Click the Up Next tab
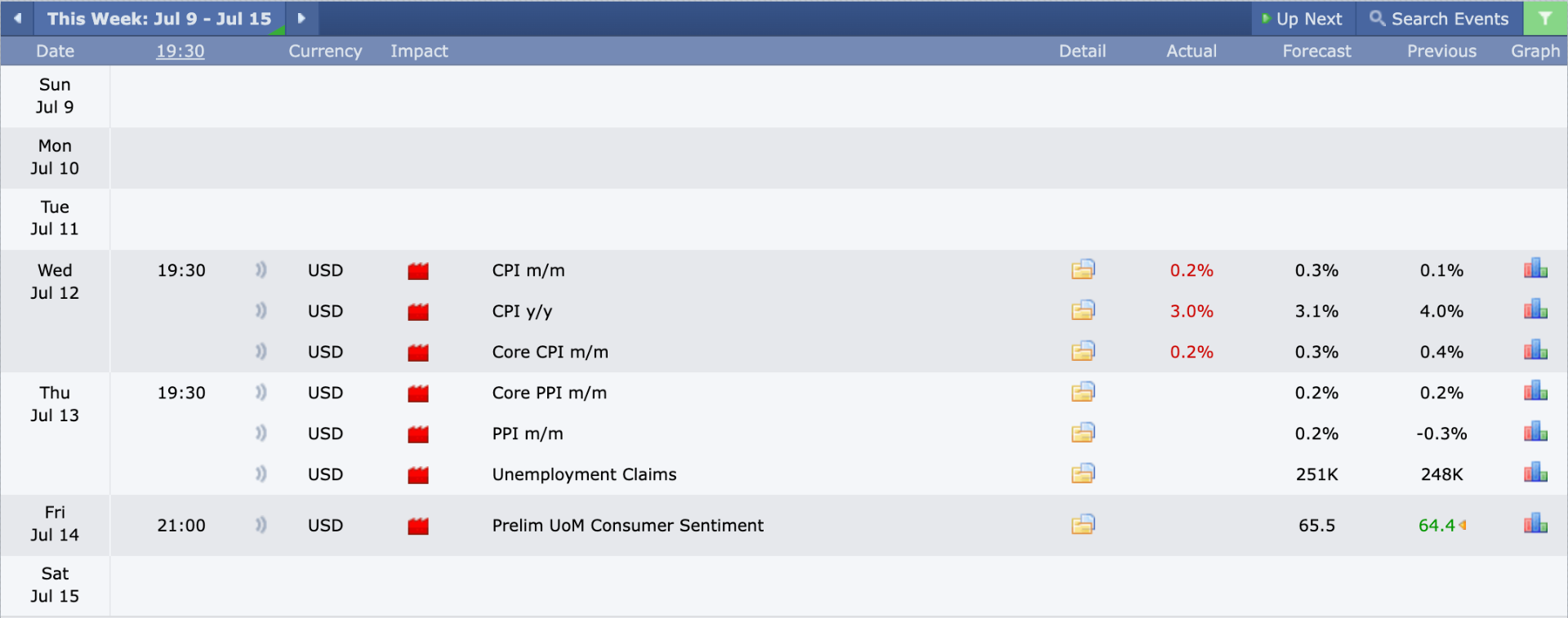Viewport: 1568px width, 618px height. [x=1303, y=18]
